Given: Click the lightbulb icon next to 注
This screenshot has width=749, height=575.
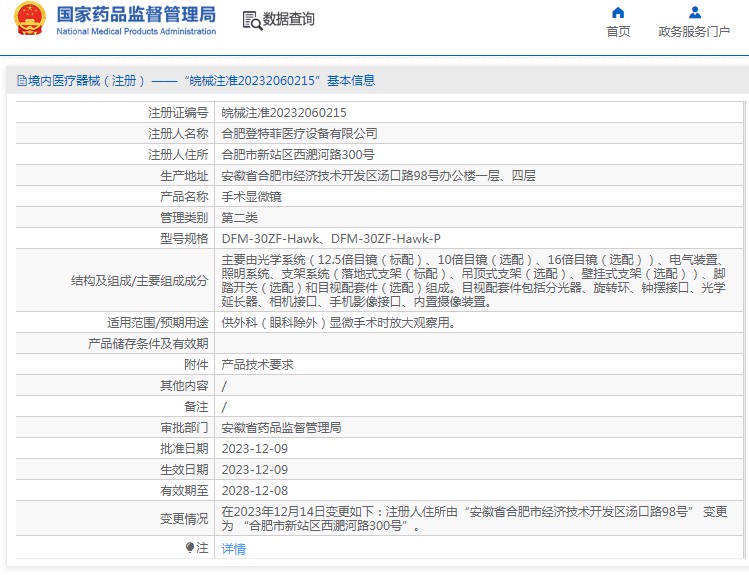Looking at the screenshot, I should click(x=189, y=548).
